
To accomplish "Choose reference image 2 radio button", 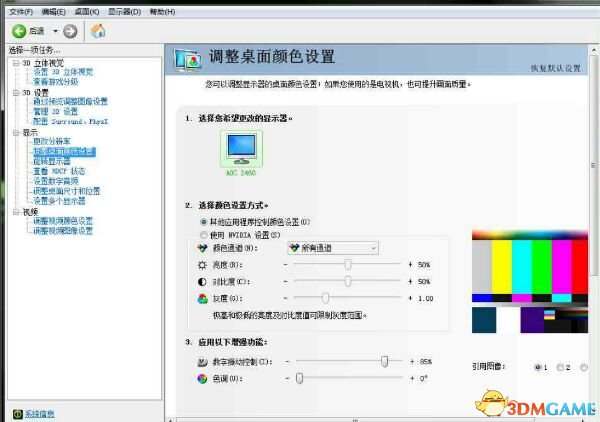I will click(x=560, y=367).
